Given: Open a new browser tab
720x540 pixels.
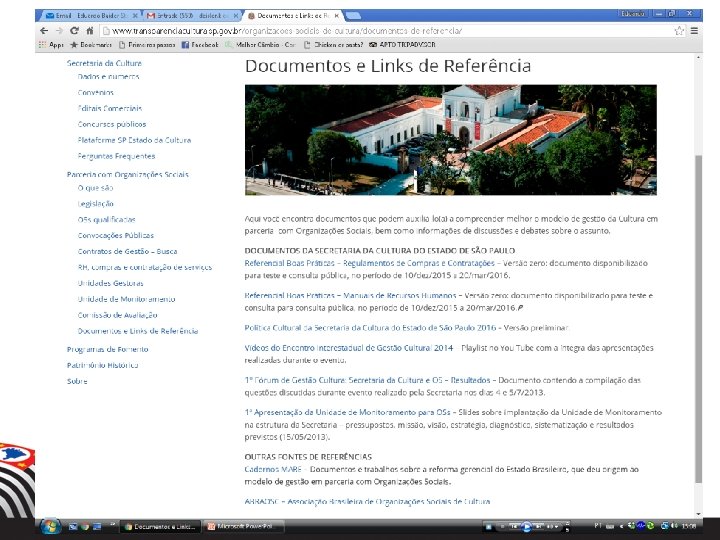Looking at the screenshot, I should pos(353,16).
